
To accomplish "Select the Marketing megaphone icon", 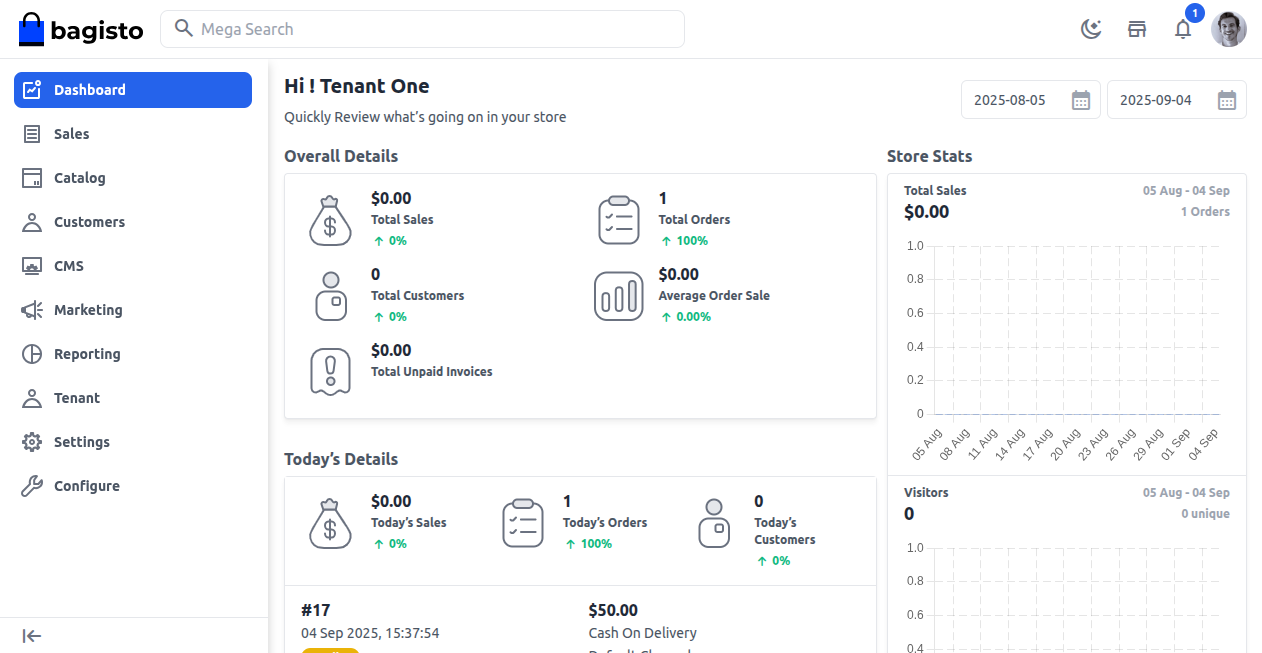I will point(31,310).
